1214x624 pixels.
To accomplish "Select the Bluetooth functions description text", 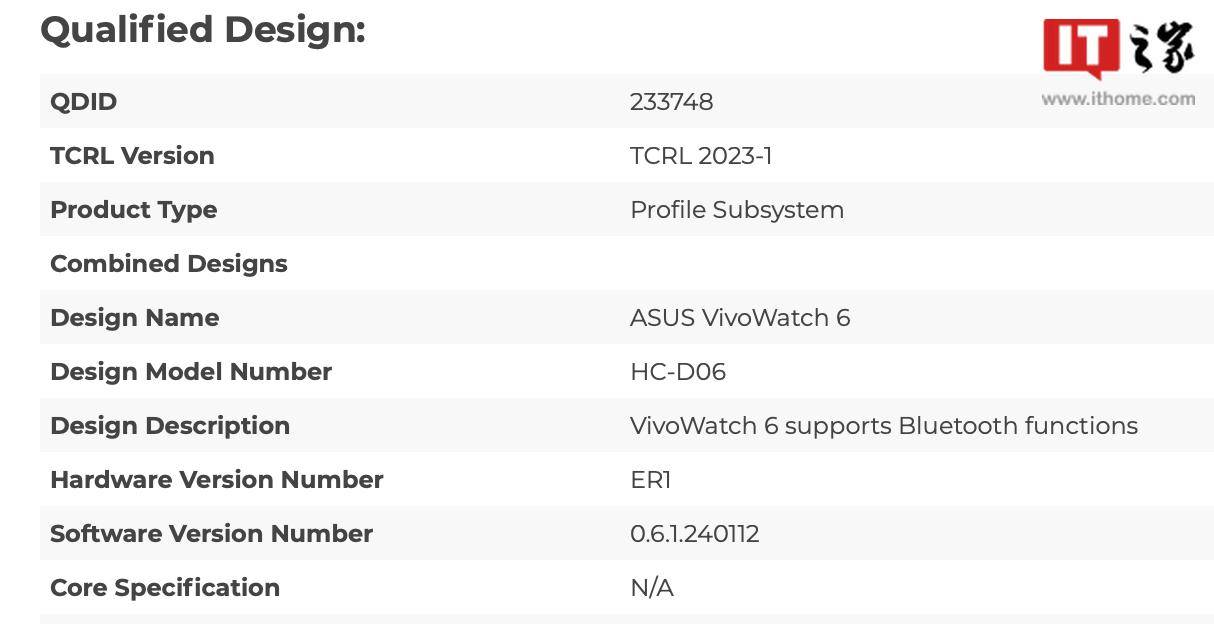I will pyautogui.click(x=884, y=426).
